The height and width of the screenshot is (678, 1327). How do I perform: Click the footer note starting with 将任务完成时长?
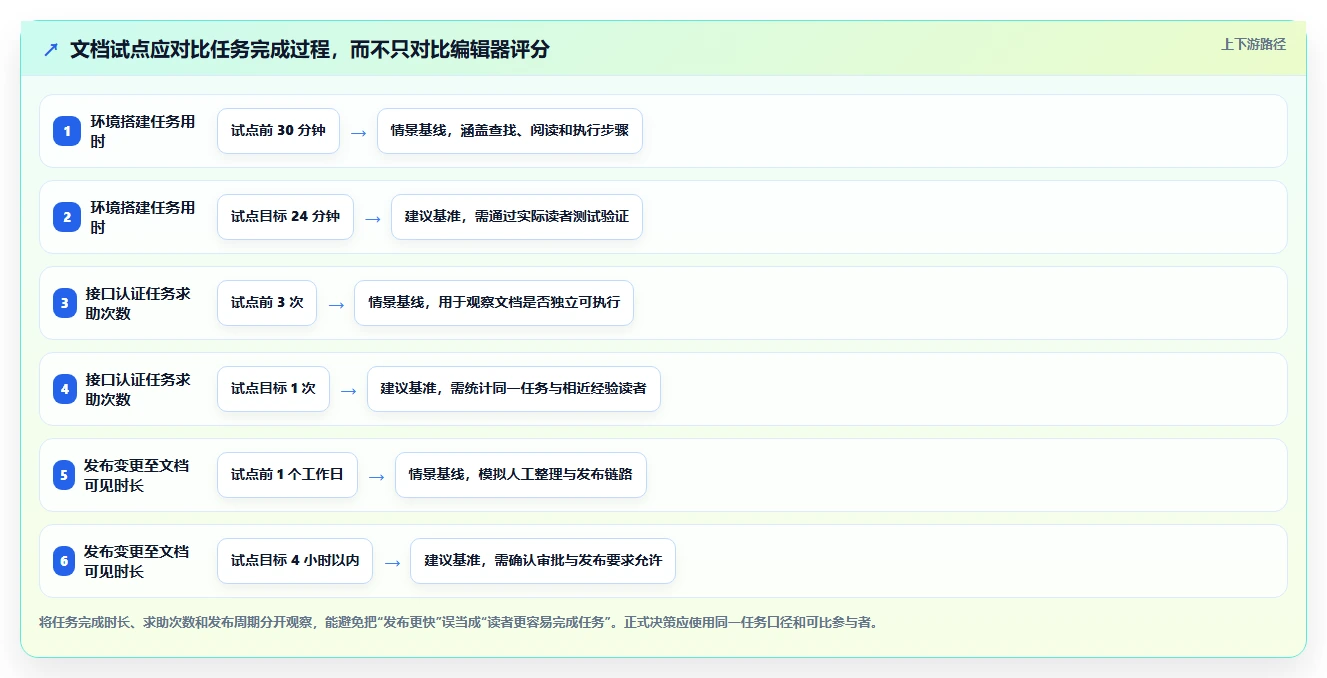(x=458, y=622)
